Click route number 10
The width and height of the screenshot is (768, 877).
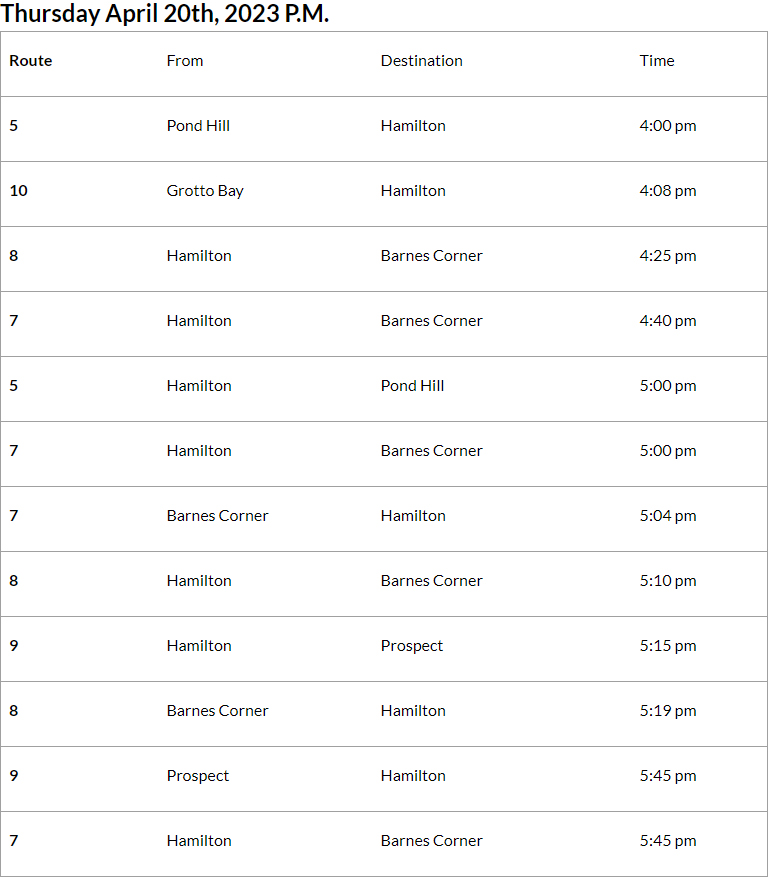(19, 191)
